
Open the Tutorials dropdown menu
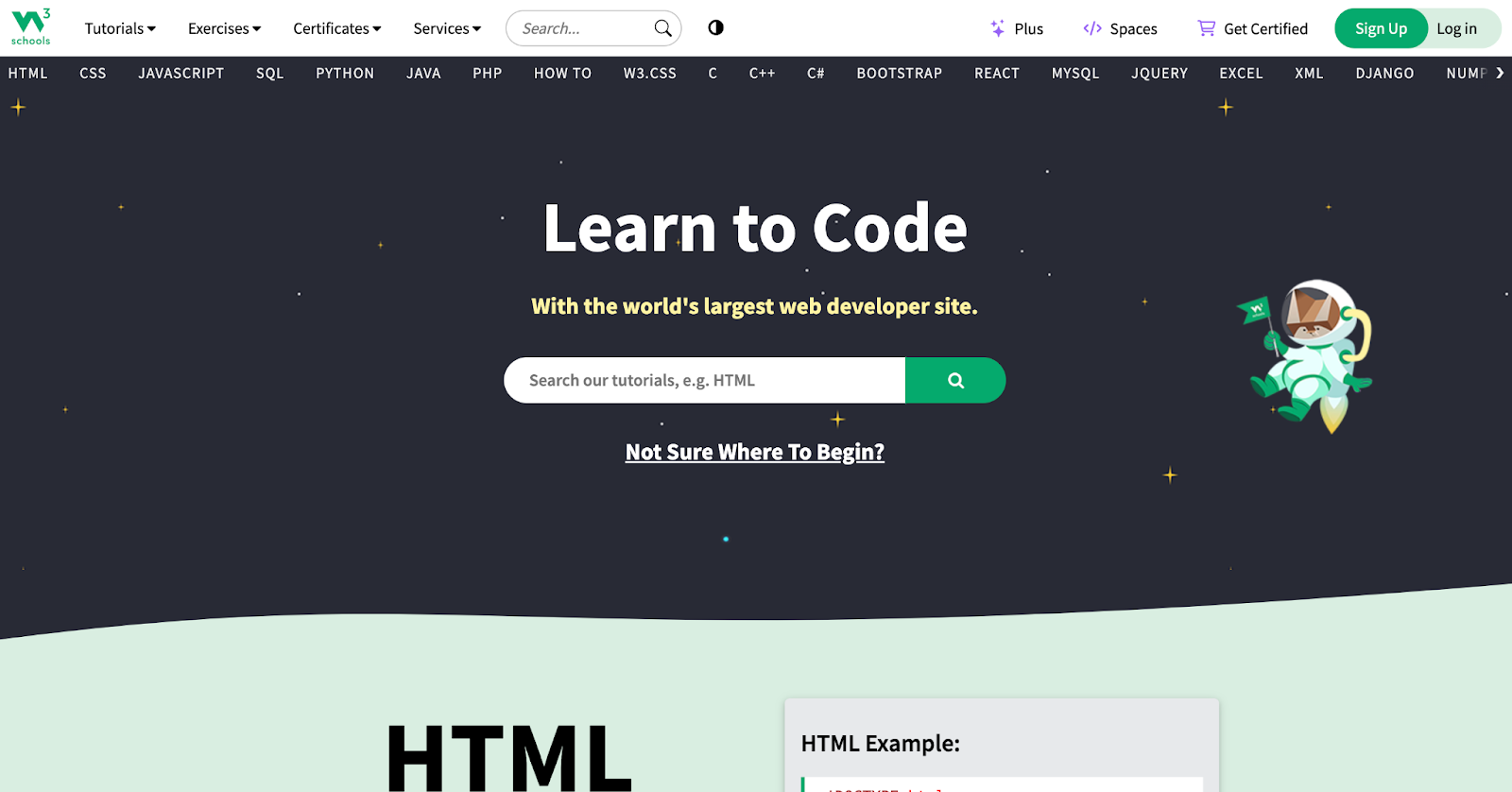coord(120,28)
